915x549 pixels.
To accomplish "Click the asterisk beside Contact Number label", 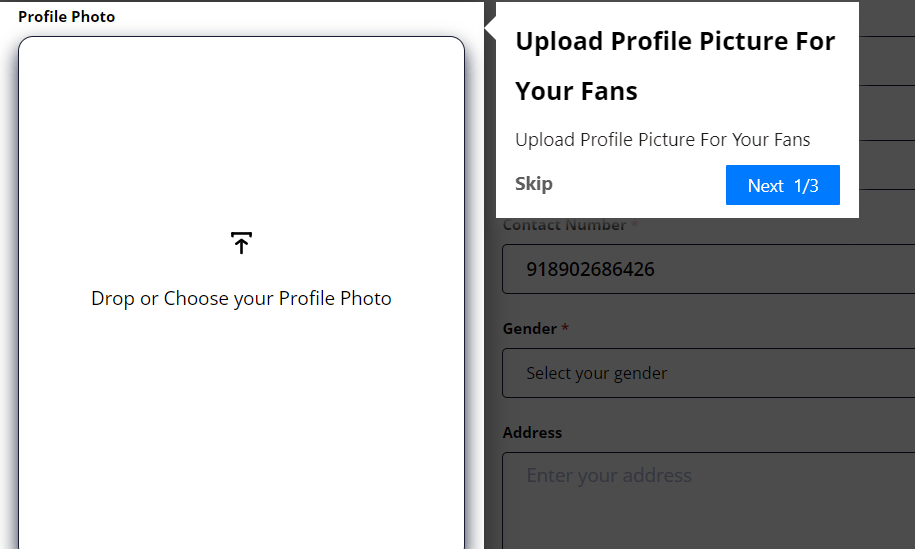I will pos(634,224).
